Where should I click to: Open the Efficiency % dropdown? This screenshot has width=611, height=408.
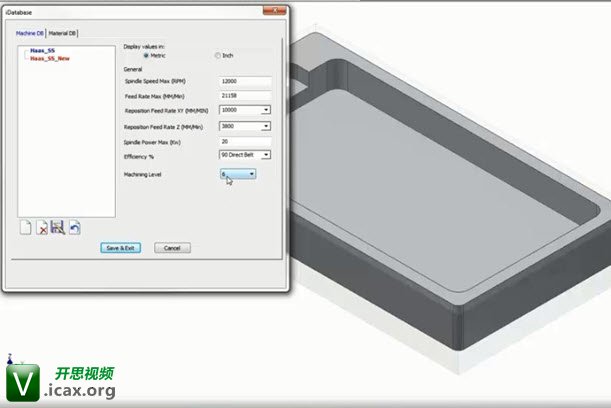pos(266,155)
